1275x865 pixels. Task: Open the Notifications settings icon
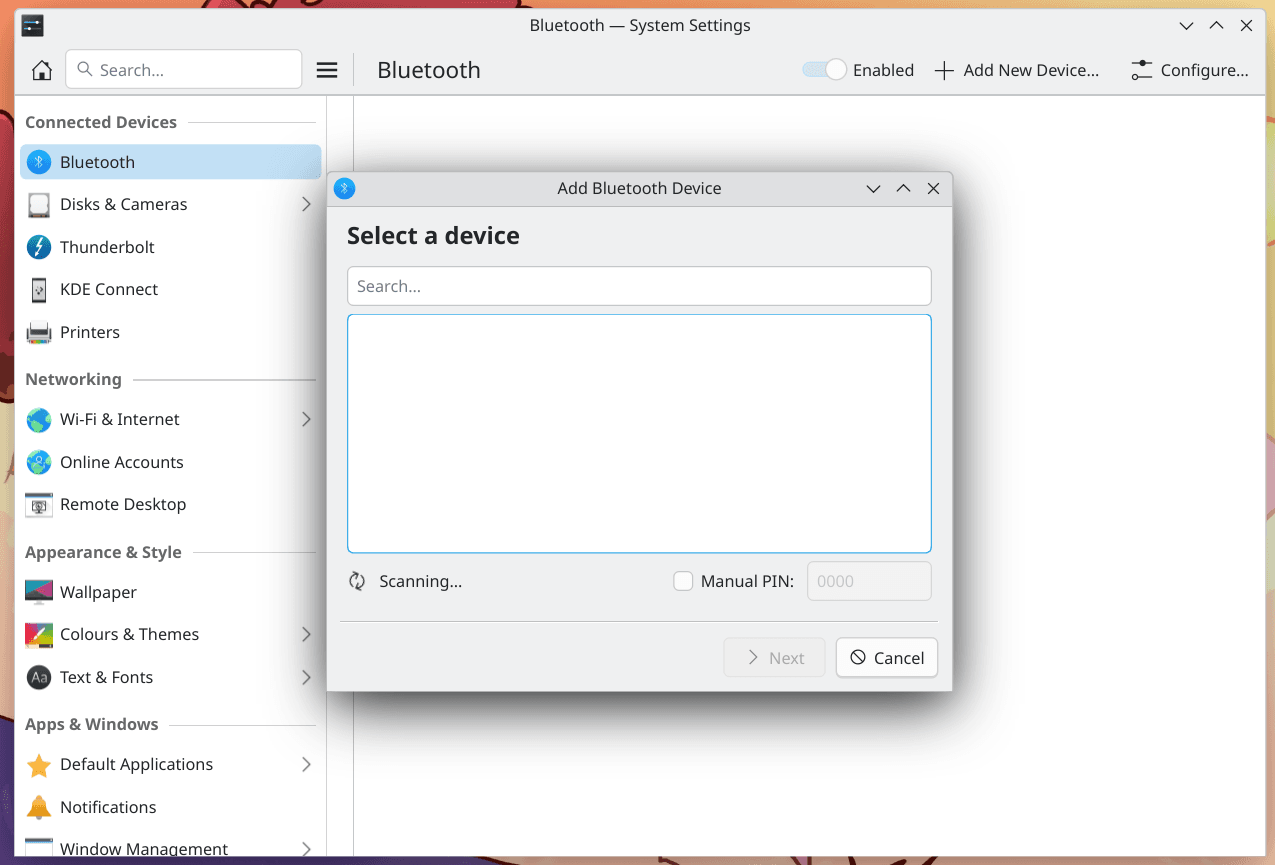click(x=38, y=807)
